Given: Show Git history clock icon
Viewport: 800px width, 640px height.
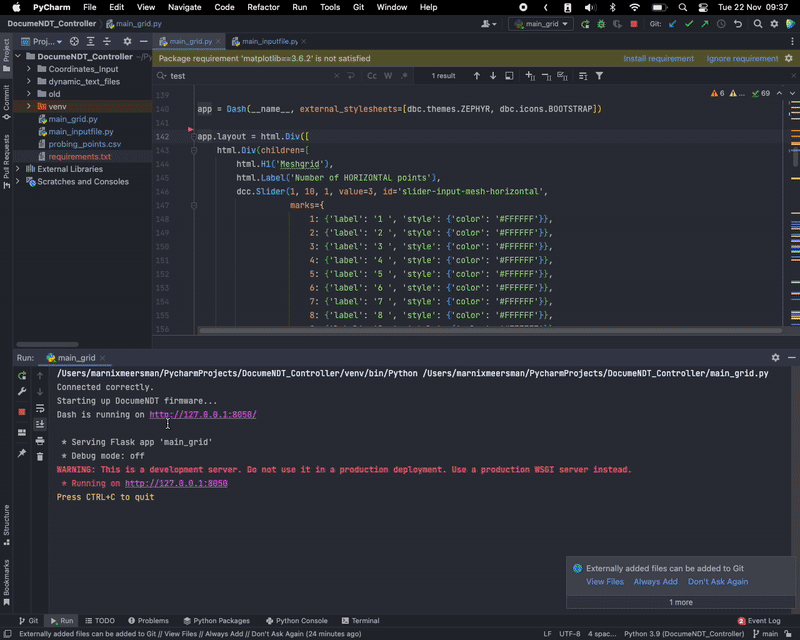Looking at the screenshot, I should (x=721, y=24).
